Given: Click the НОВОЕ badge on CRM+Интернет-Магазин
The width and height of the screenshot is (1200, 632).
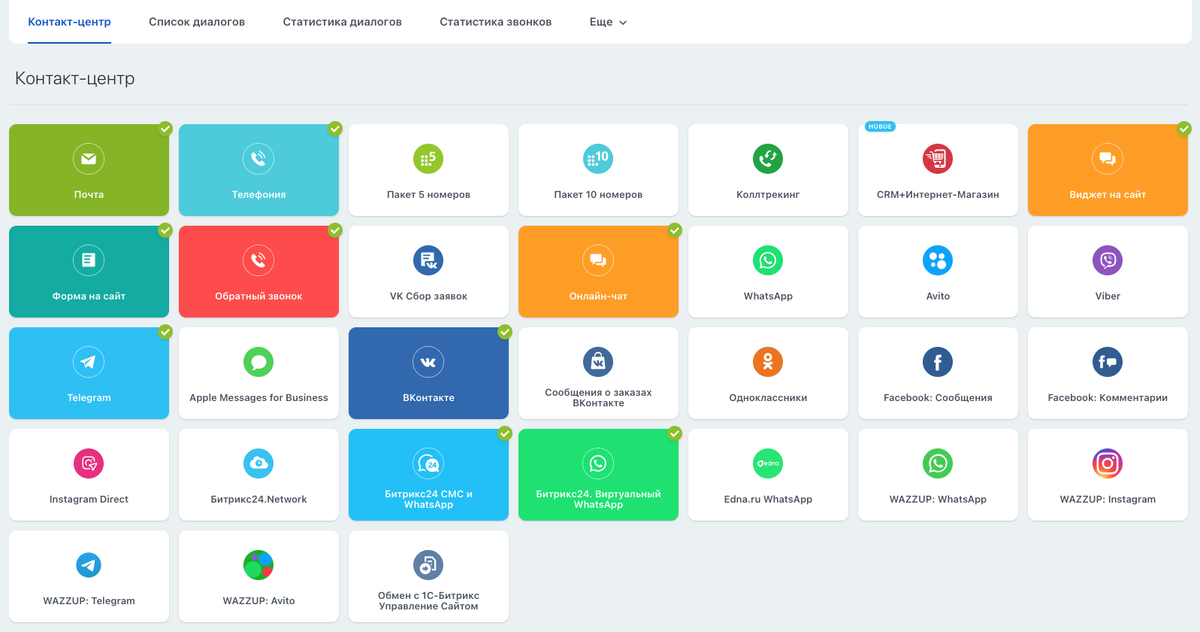Looking at the screenshot, I should (x=880, y=127).
